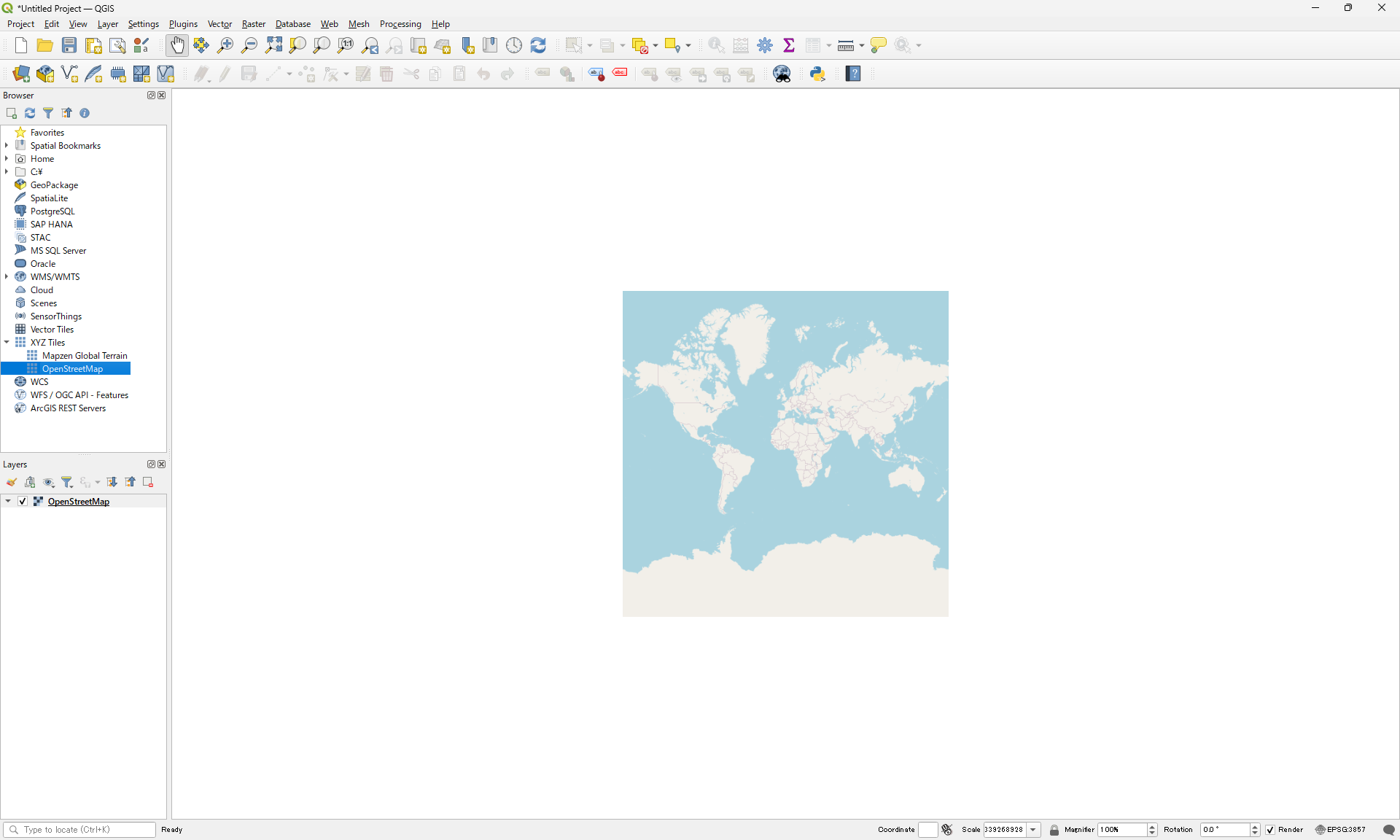Toggle the scale lock icon

coord(1054,830)
